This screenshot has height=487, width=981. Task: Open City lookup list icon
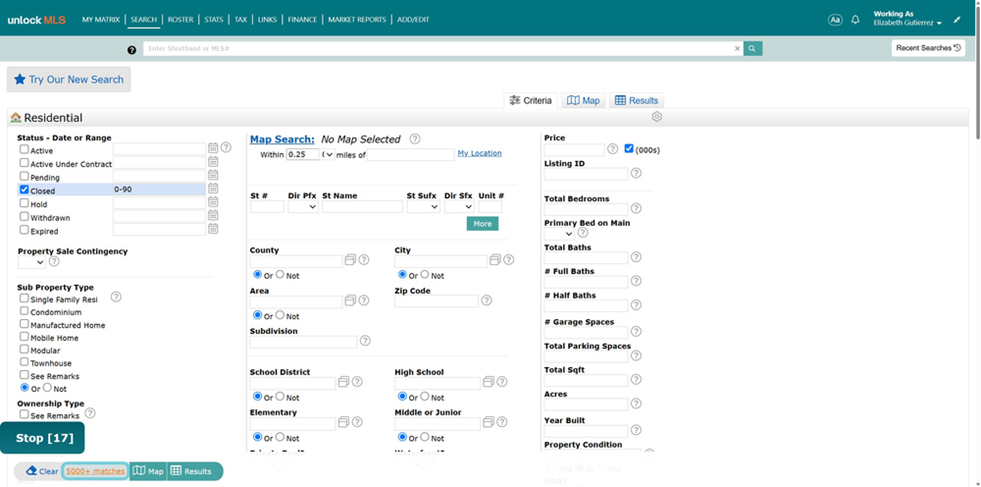[x=495, y=259]
